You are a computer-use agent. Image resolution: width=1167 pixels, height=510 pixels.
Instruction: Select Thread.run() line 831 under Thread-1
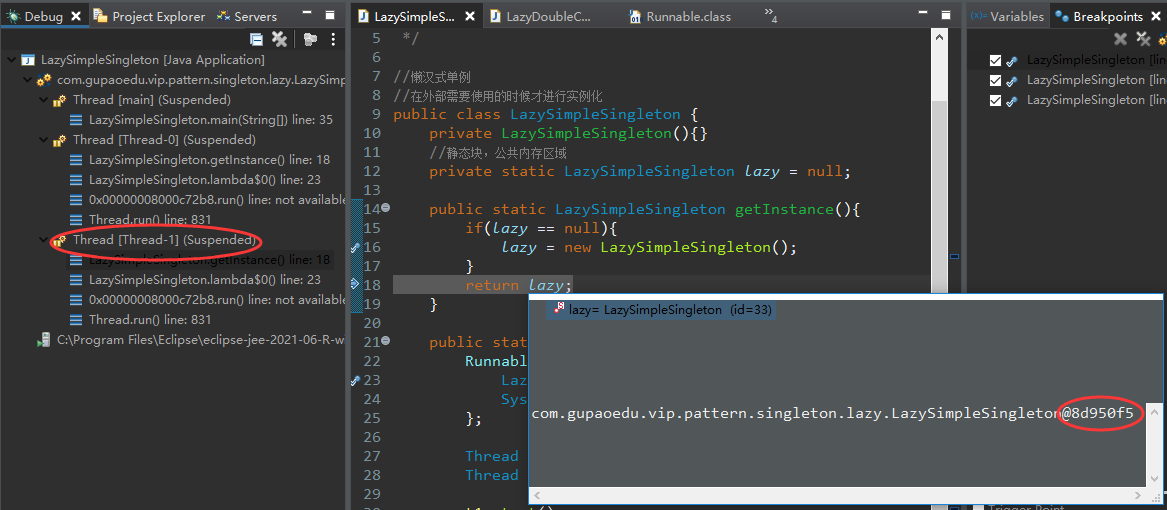pos(150,320)
